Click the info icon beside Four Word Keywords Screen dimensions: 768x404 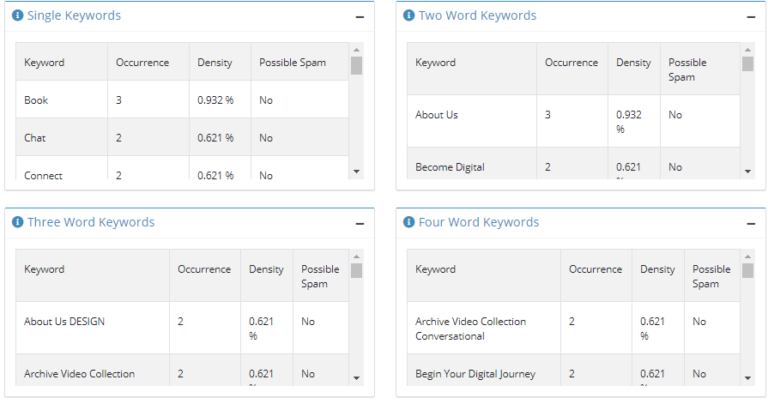409,222
